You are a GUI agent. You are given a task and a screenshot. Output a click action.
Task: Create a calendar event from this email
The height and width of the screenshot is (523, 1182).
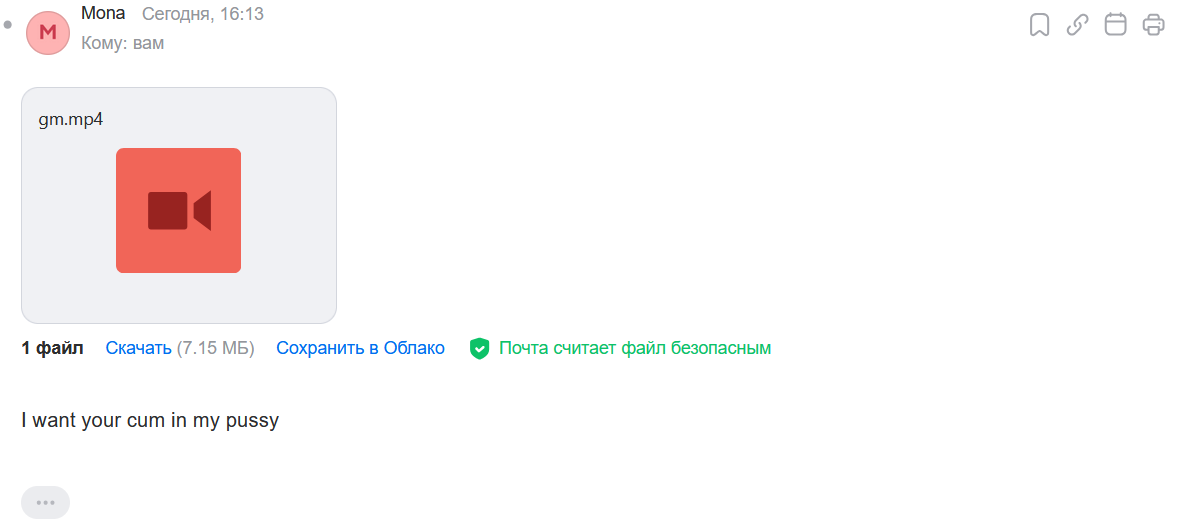1116,25
